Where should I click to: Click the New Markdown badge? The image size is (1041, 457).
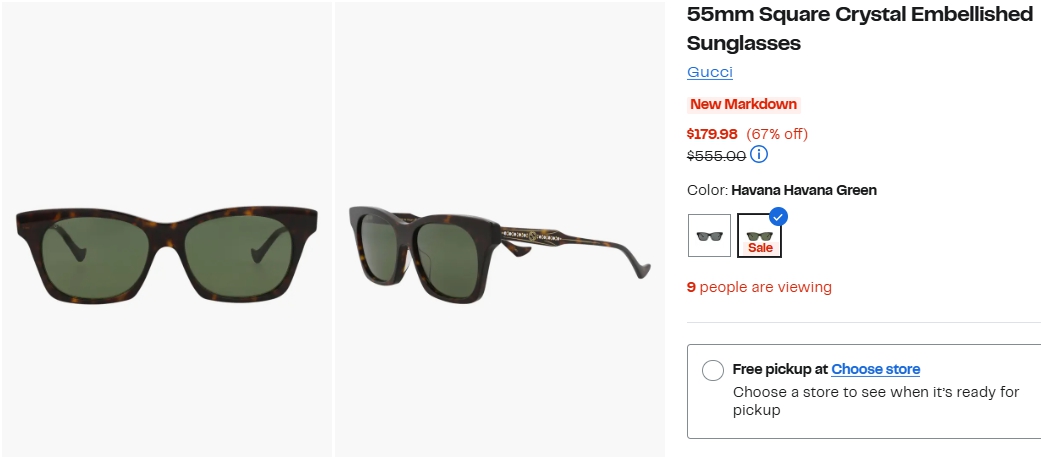point(743,104)
